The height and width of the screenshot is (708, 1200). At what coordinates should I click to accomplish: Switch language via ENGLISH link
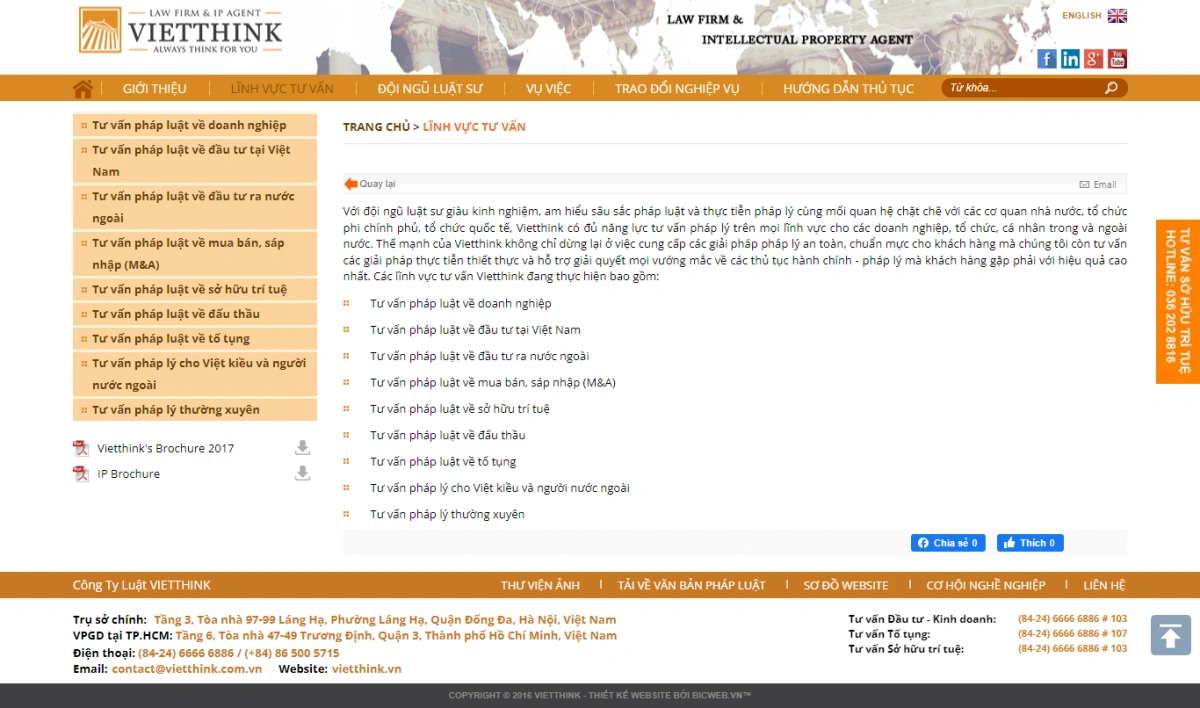[1082, 16]
